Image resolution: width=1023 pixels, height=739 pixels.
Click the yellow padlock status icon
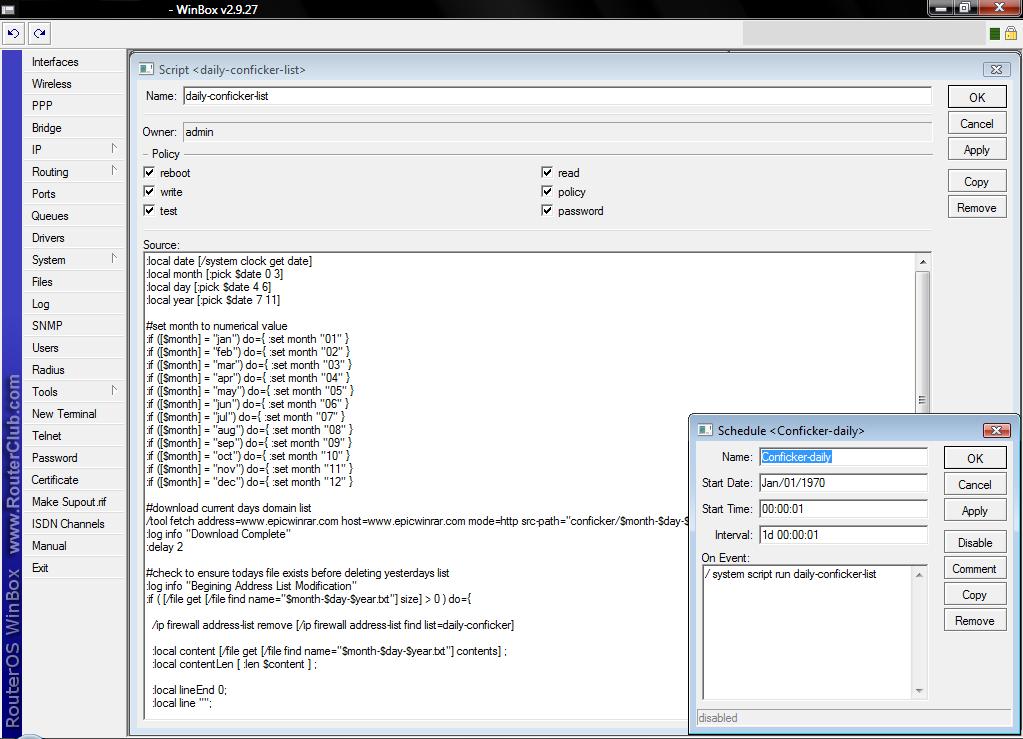pyautogui.click(x=1010, y=34)
